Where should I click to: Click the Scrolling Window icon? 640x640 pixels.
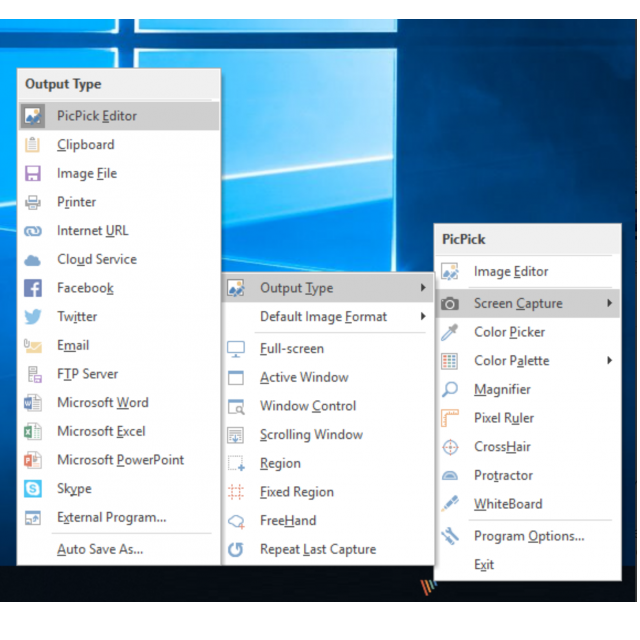(x=236, y=435)
